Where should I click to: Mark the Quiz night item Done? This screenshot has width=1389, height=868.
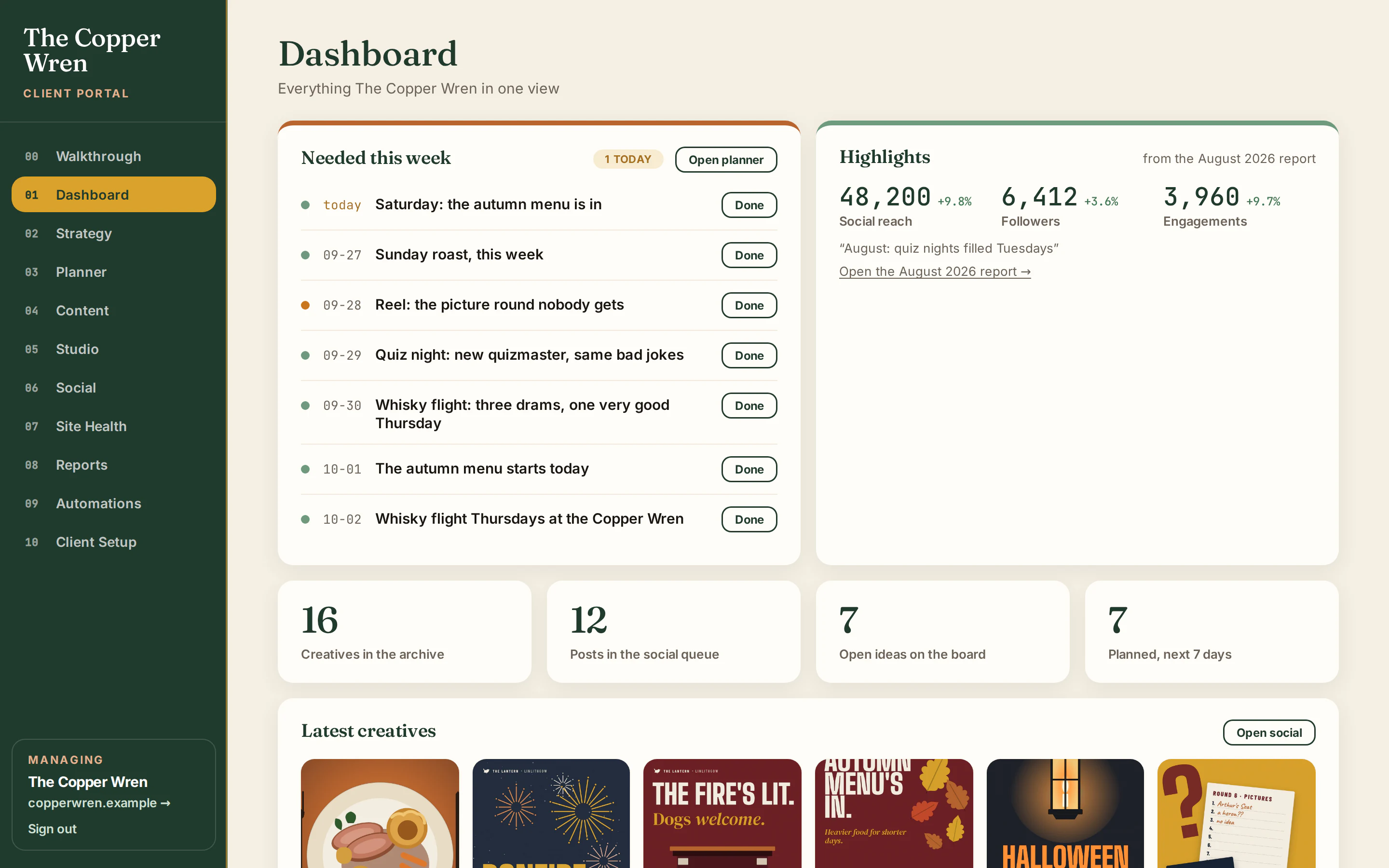749,355
